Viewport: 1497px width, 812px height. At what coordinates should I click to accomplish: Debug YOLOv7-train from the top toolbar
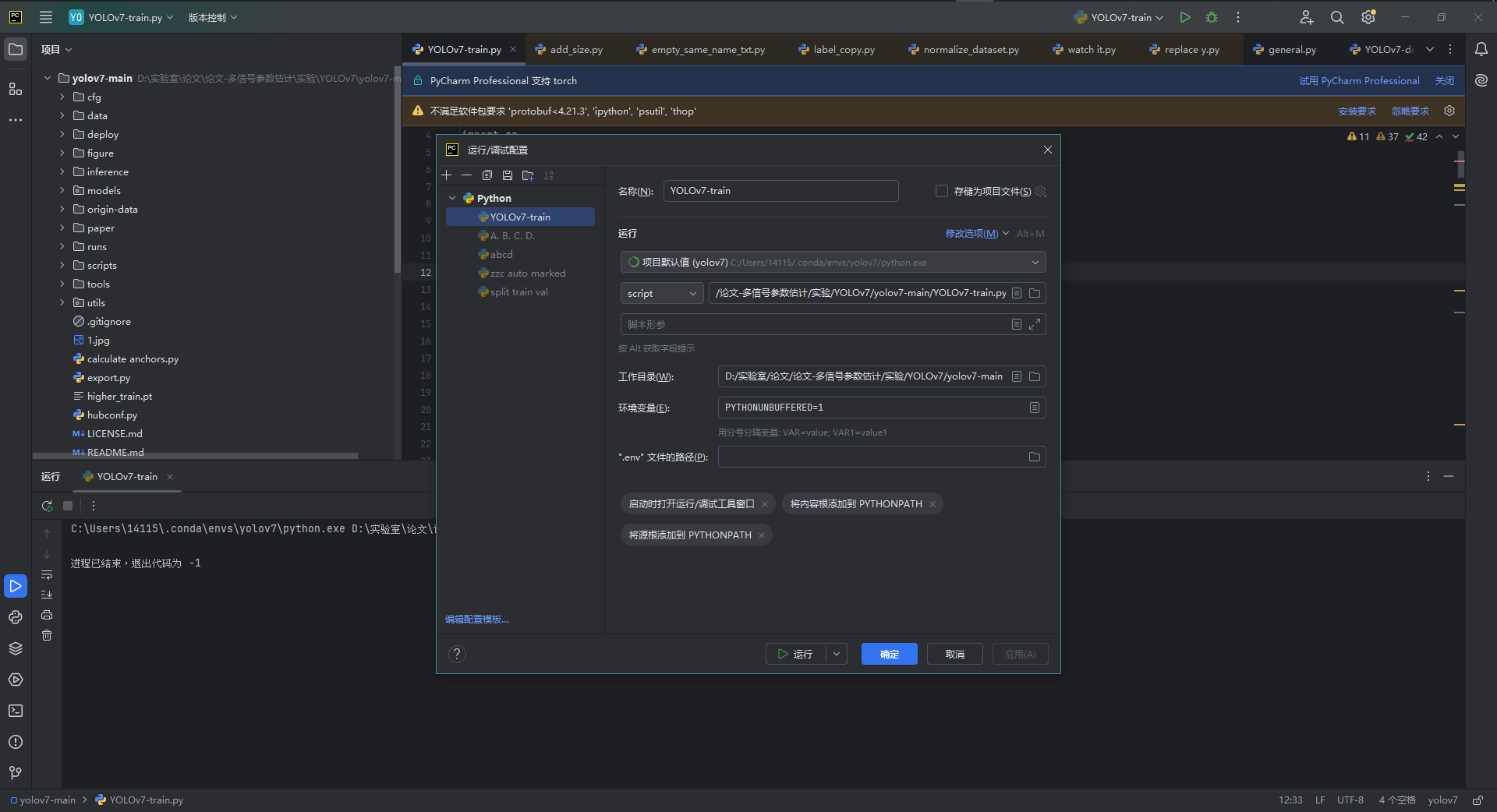tap(1212, 17)
